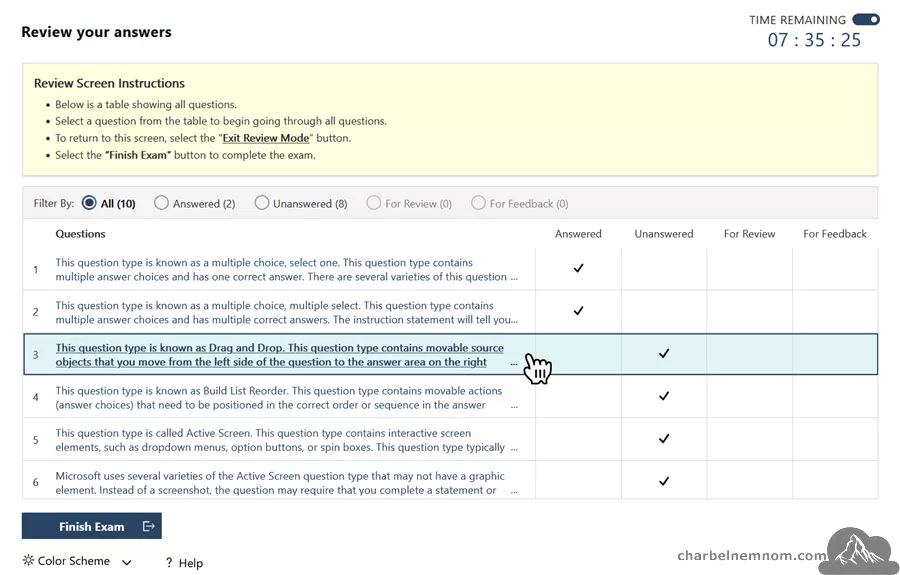
Task: Expand the ellipsis on question 5 text
Action: [x=514, y=449]
